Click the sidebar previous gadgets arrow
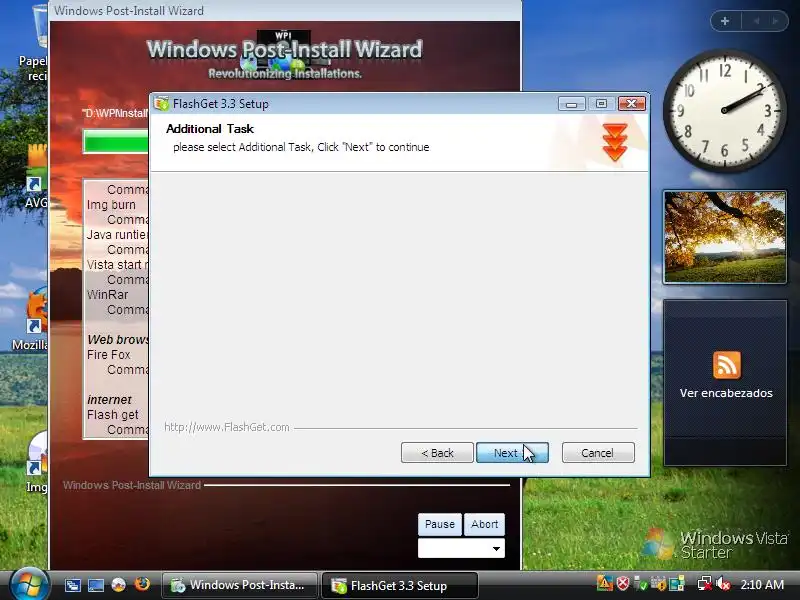The width and height of the screenshot is (800, 600). coord(756,21)
